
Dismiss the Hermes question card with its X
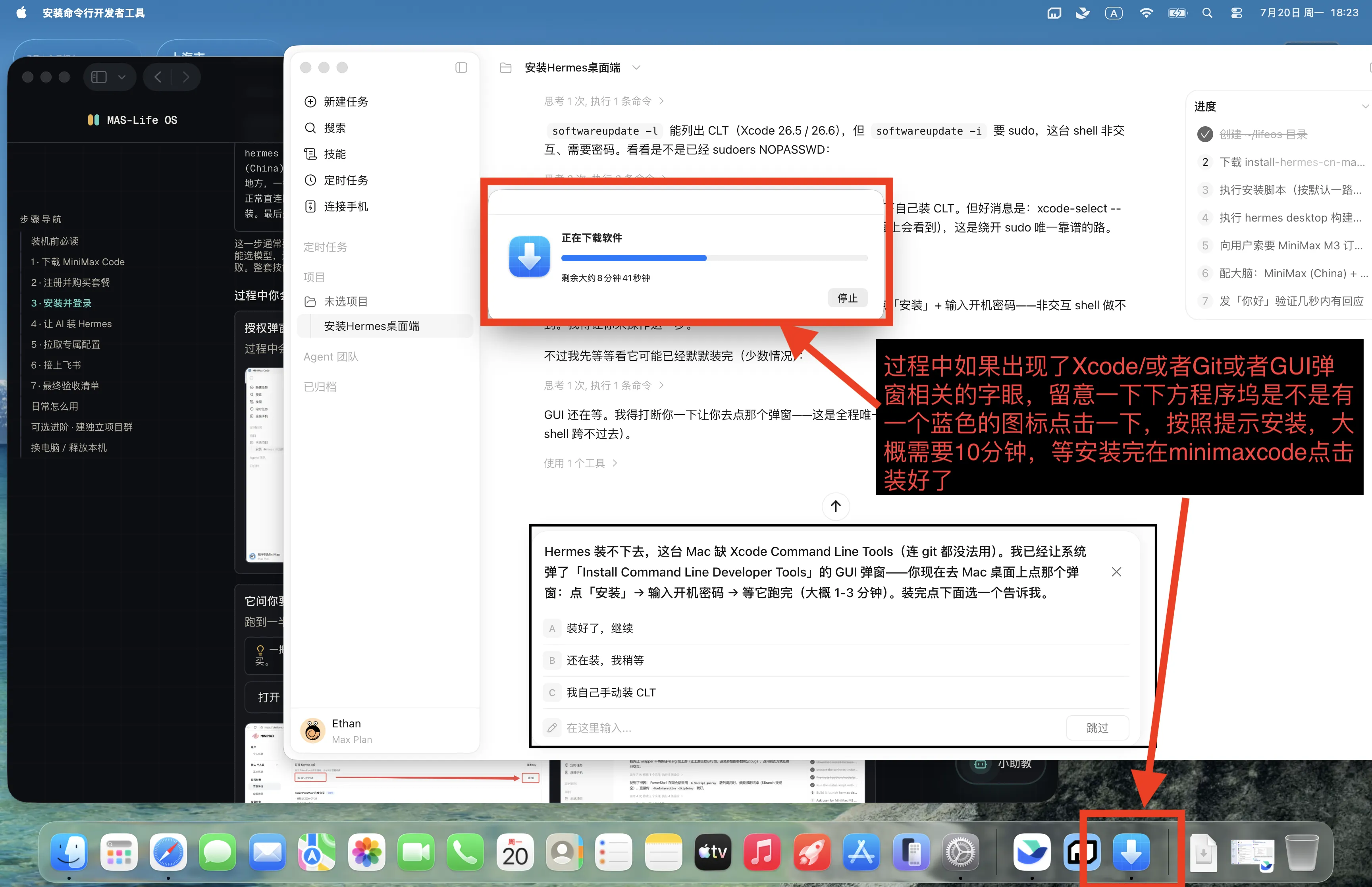[x=1116, y=572]
